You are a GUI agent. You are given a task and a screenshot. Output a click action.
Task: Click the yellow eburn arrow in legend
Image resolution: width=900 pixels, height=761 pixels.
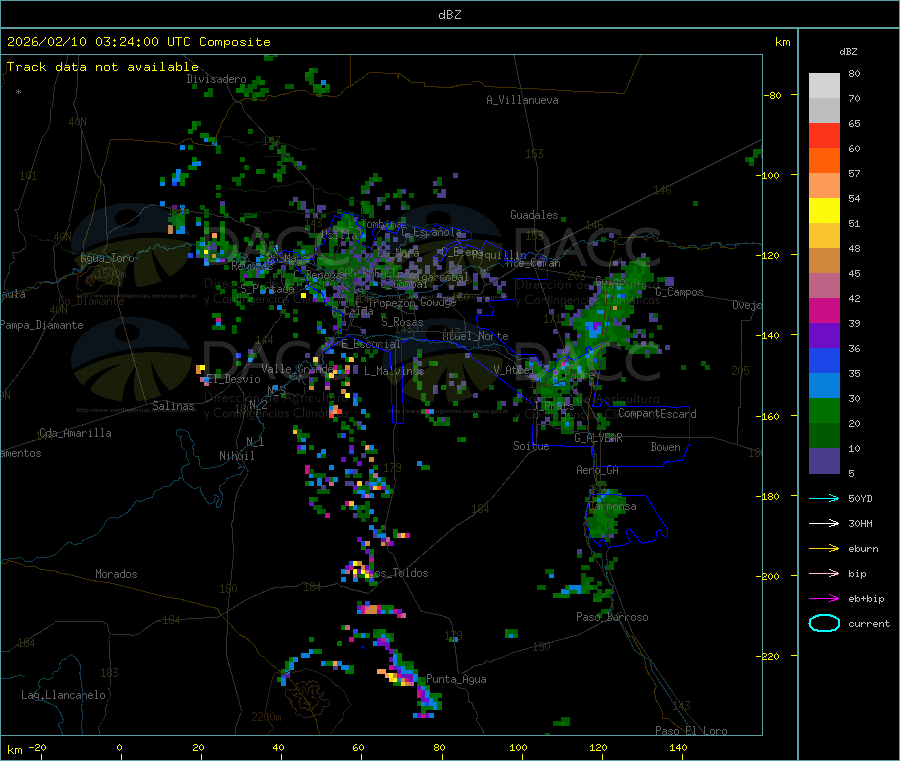point(824,549)
